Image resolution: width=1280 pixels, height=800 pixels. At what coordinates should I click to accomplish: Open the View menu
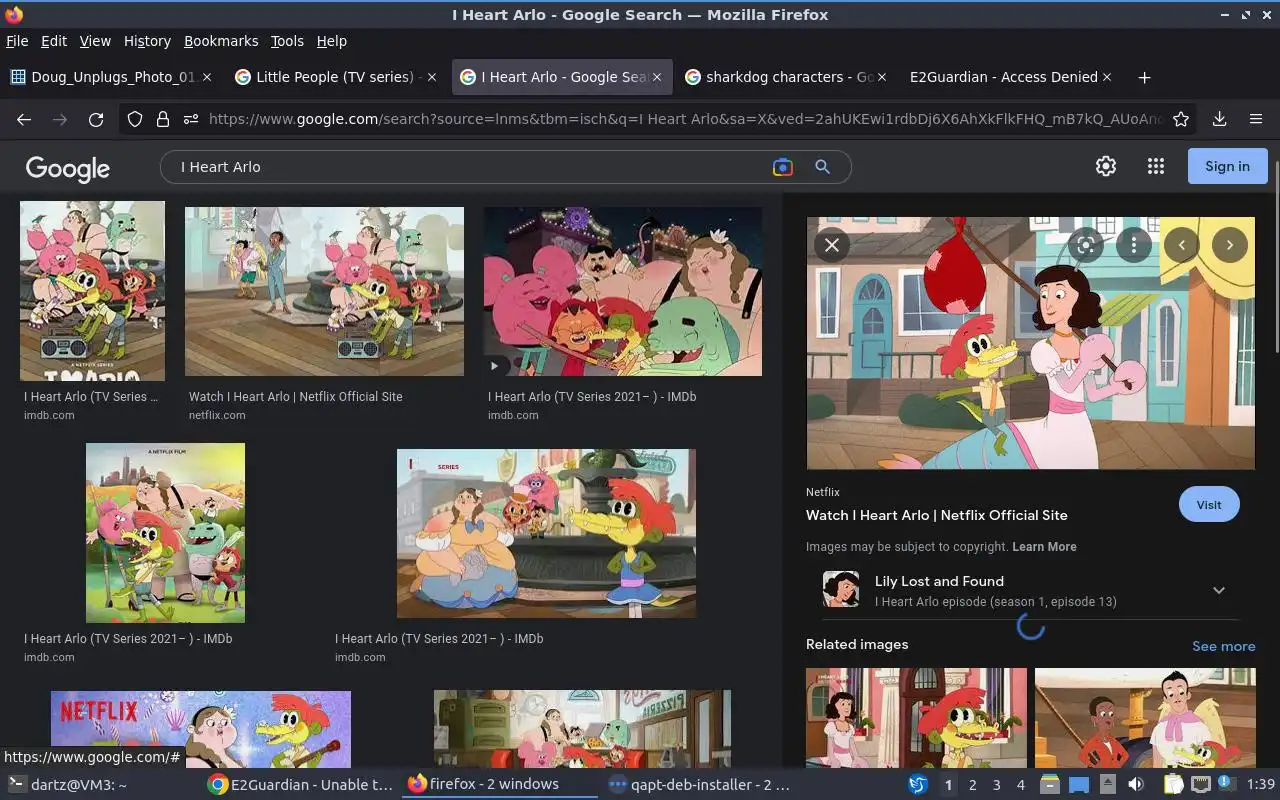coord(95,41)
